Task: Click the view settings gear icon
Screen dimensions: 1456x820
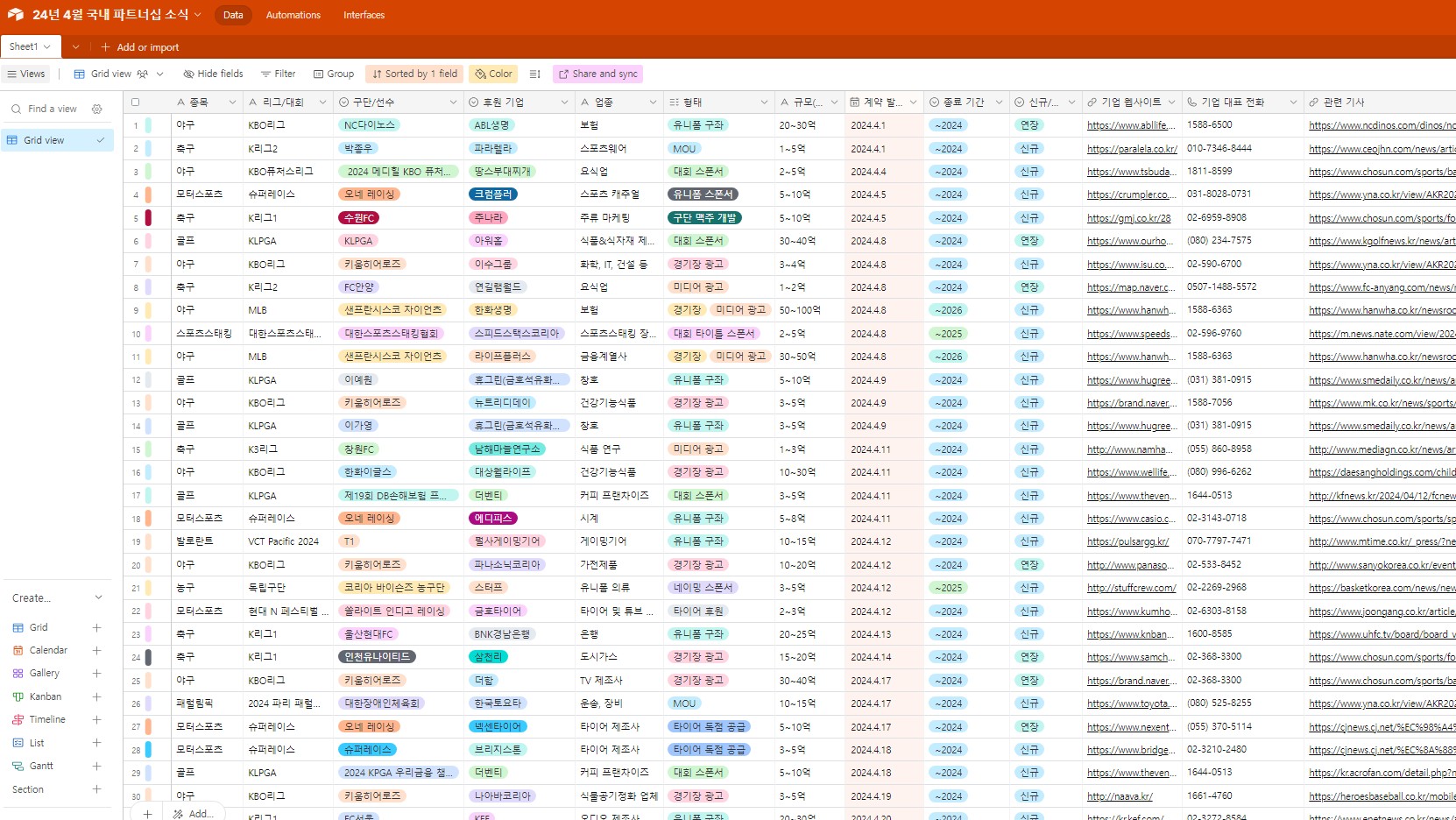Action: 97,110
